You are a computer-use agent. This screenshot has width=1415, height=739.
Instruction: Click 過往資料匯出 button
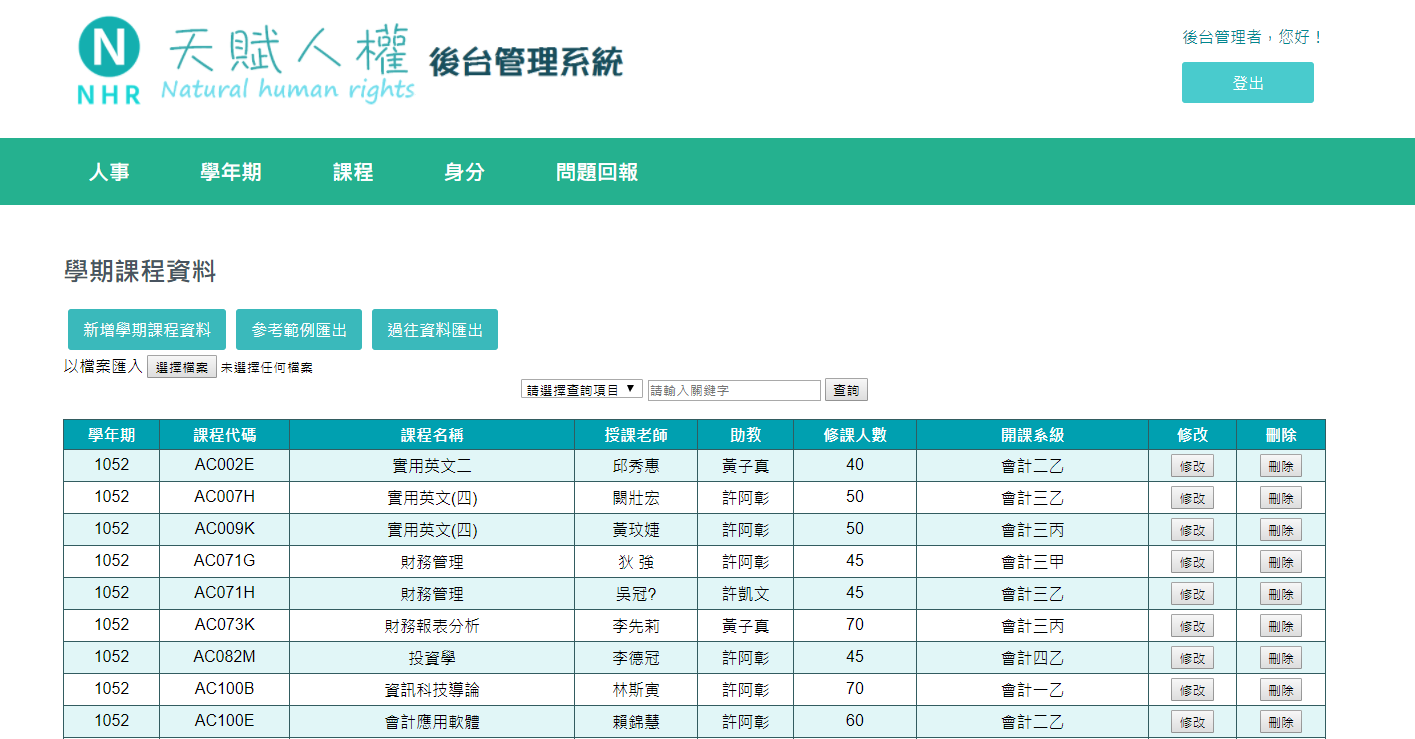click(435, 330)
